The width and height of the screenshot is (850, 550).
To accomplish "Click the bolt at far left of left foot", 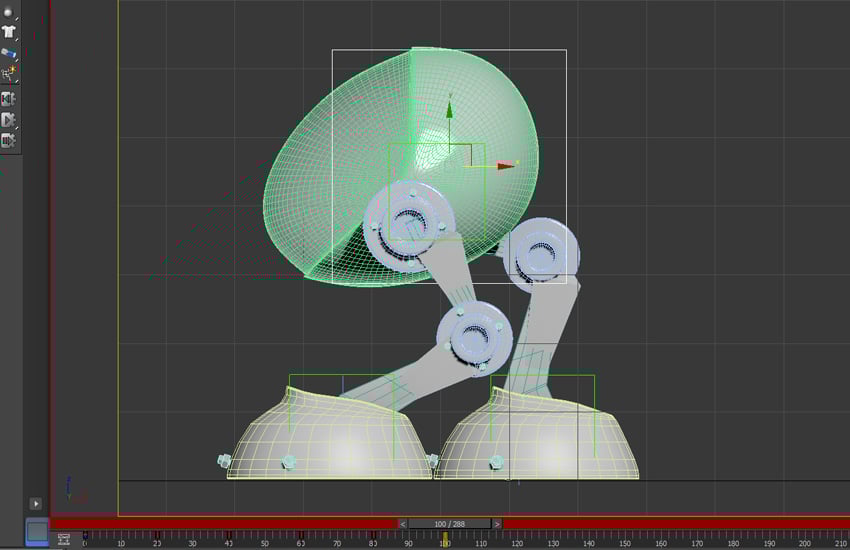I will (x=224, y=461).
